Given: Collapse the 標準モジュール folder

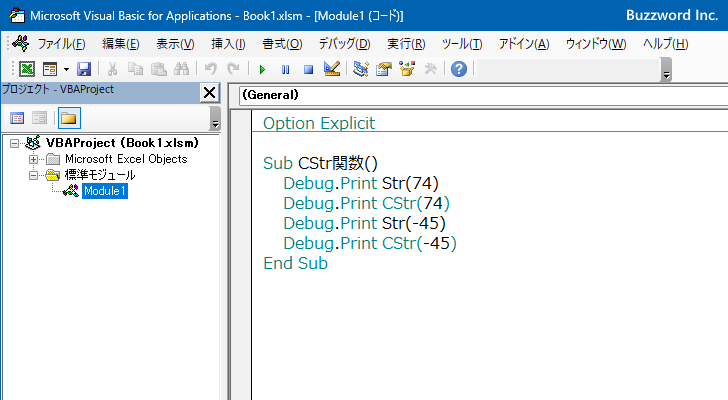Looking at the screenshot, I should 33,175.
